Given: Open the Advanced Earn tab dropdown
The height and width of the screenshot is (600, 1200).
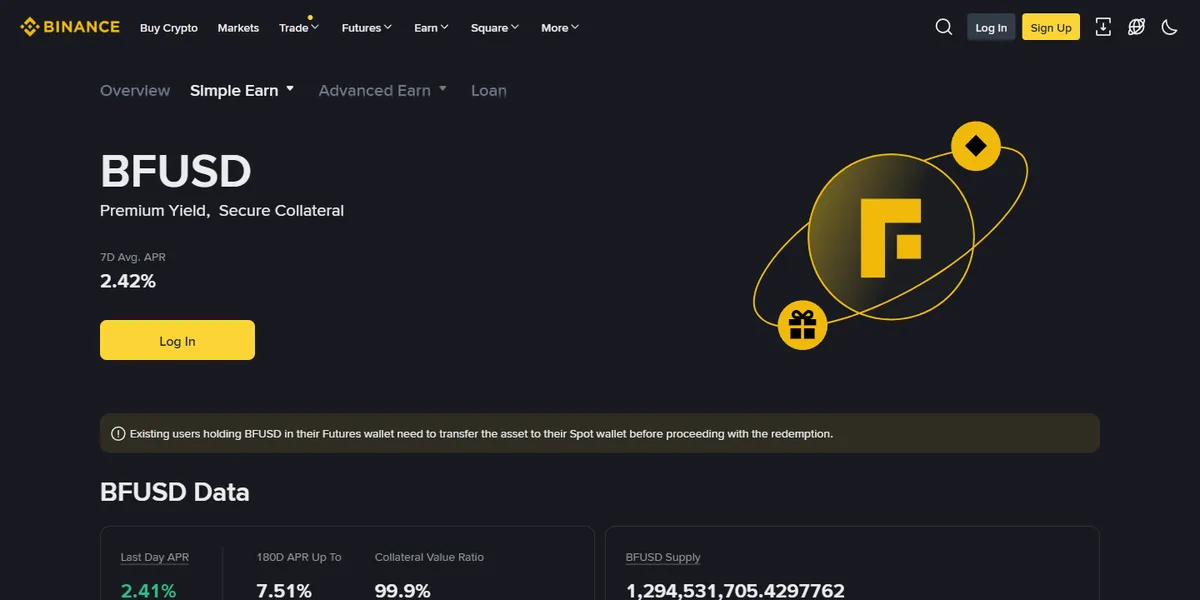Looking at the screenshot, I should click(x=382, y=90).
